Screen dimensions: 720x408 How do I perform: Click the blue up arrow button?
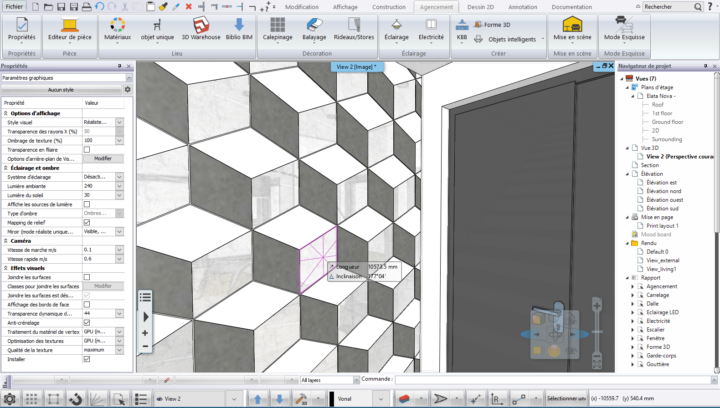(x=258, y=399)
